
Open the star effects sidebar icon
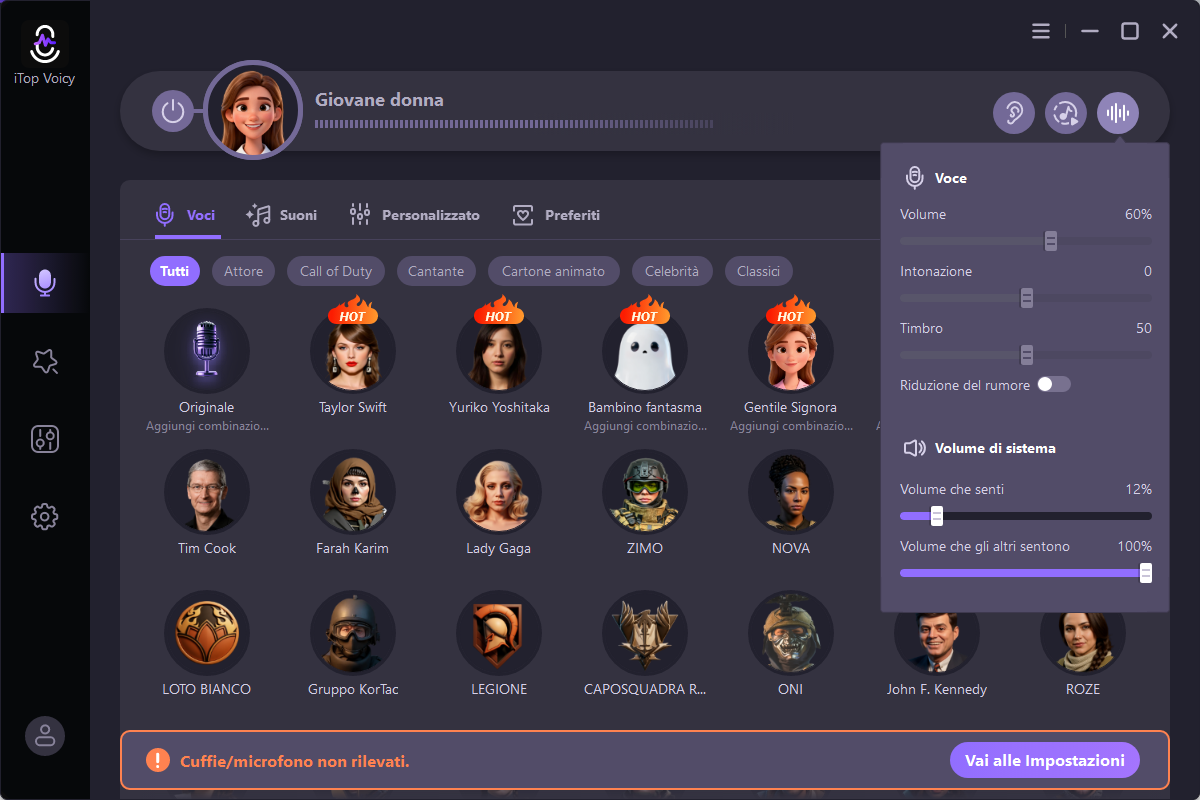click(x=45, y=362)
